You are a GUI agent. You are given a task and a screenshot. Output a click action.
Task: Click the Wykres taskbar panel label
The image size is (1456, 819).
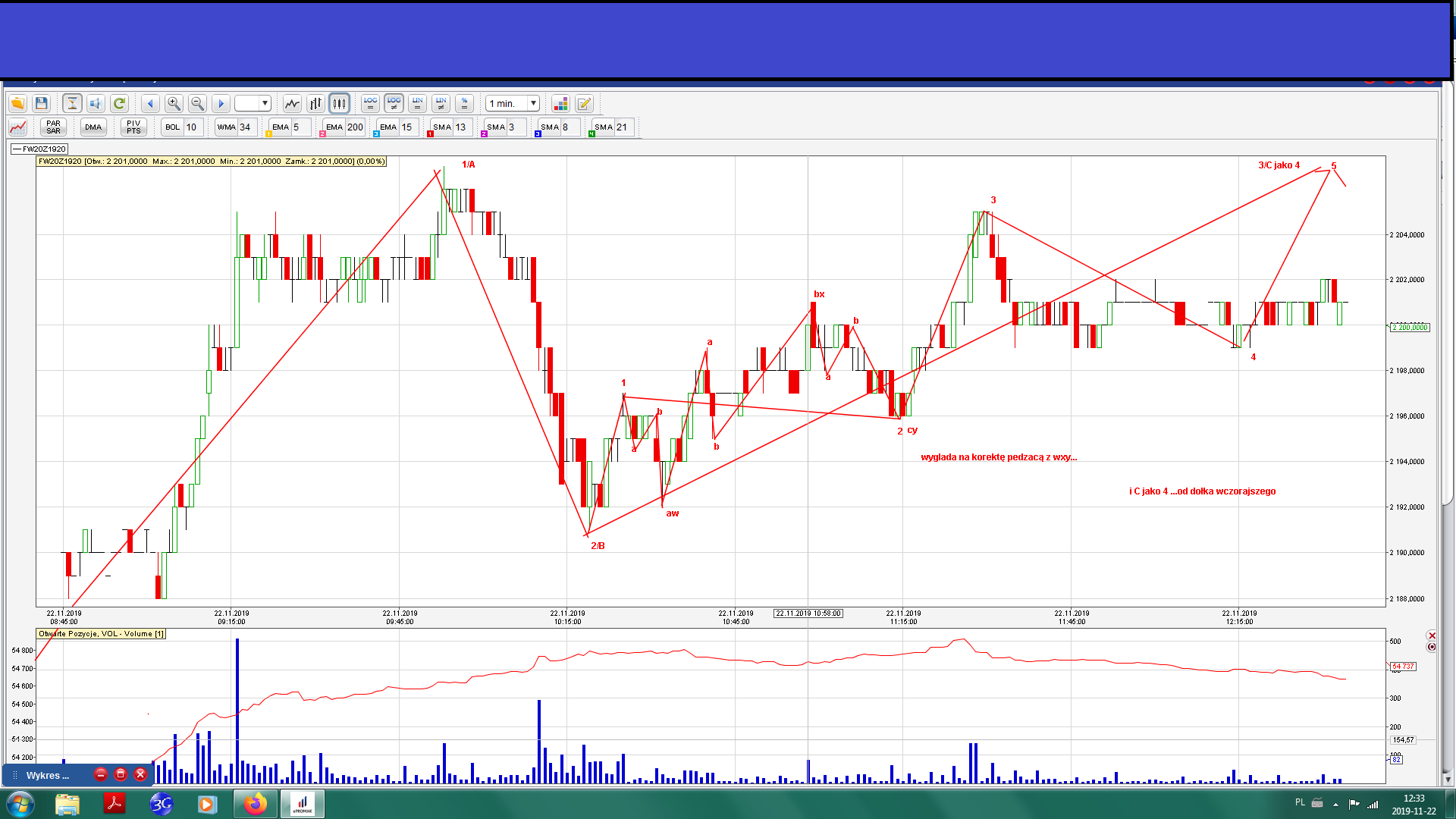point(47,775)
